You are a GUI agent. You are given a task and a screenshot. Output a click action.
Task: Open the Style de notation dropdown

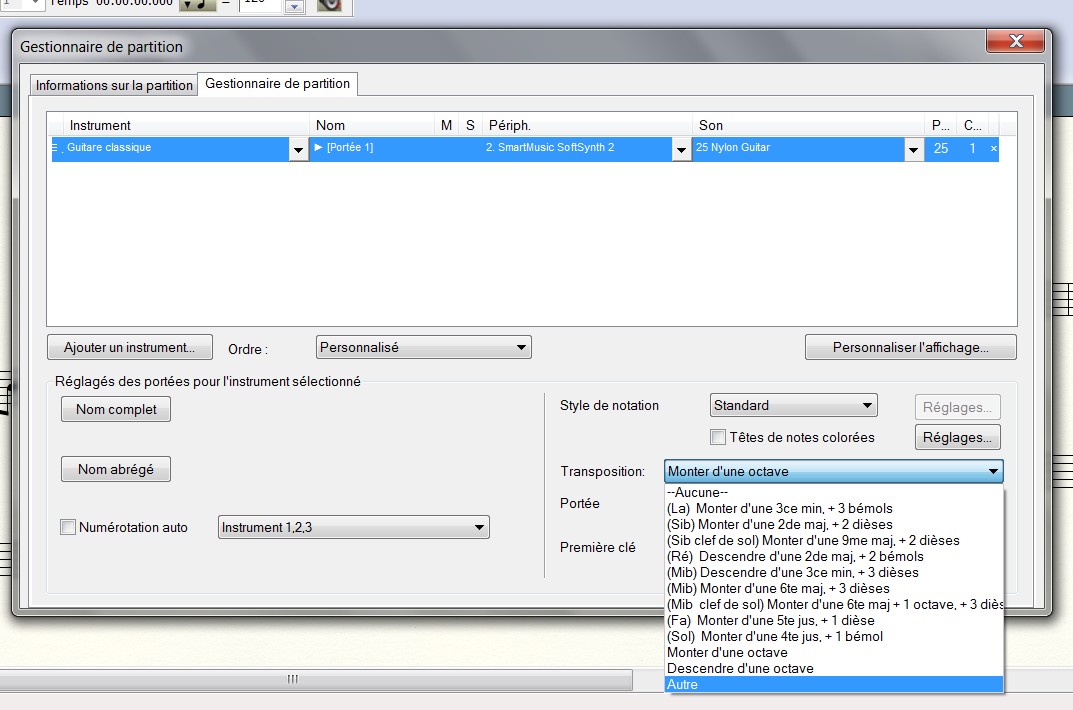[867, 406]
